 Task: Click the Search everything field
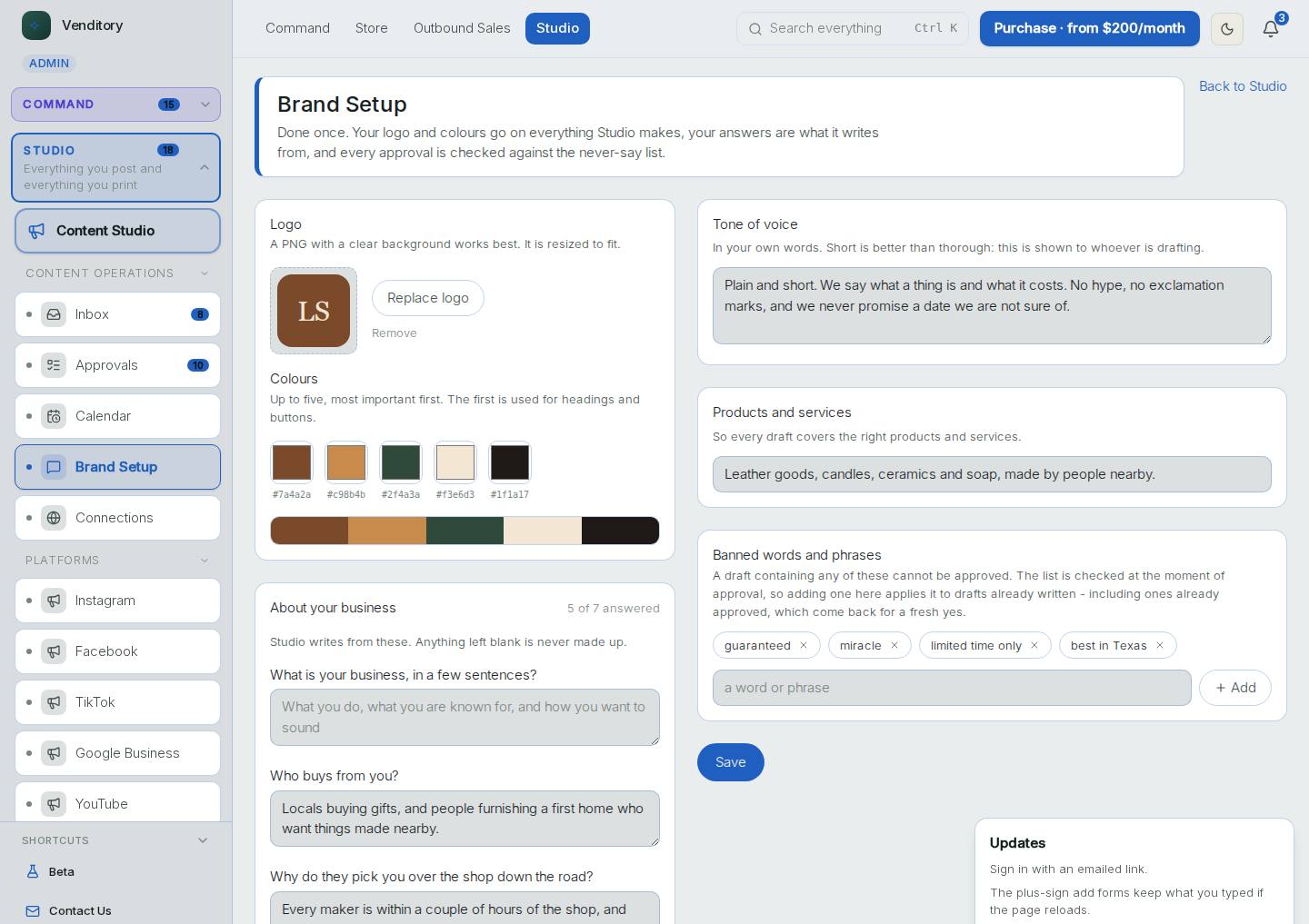point(853,29)
